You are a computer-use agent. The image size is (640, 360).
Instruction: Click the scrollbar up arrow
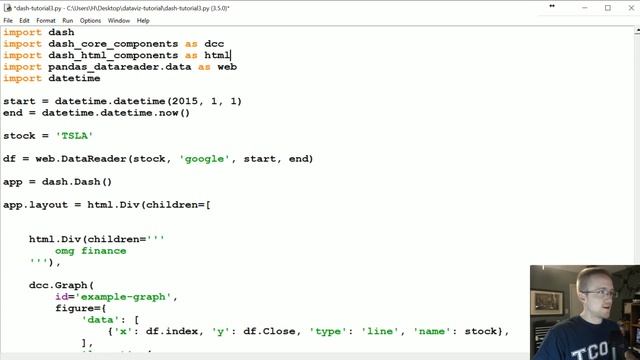[x=637, y=31]
